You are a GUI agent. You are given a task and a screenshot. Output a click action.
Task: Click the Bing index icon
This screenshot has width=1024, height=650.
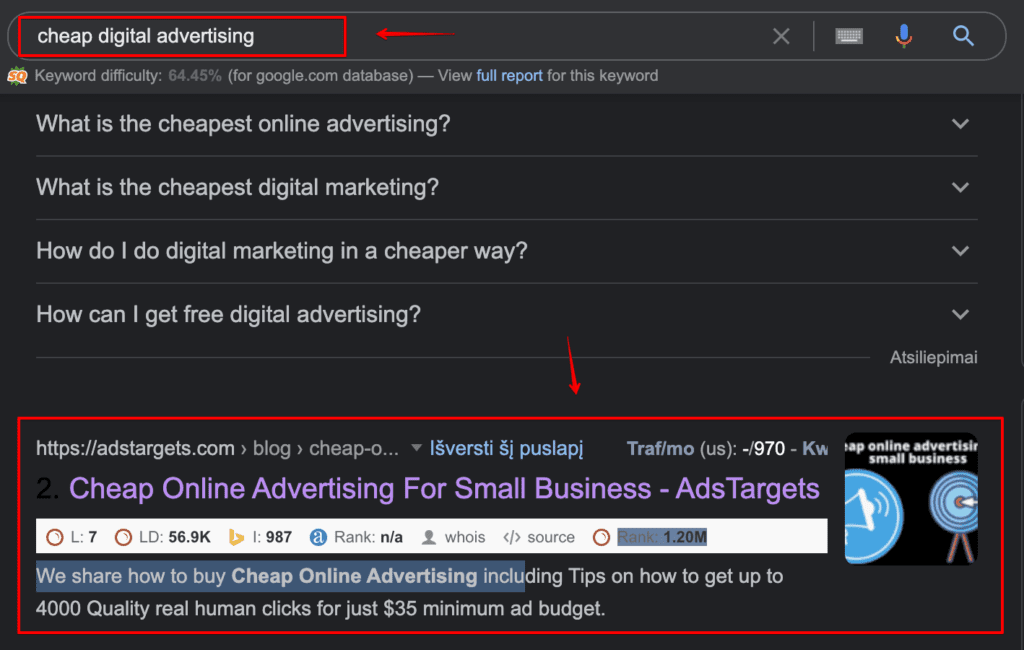tap(236, 538)
